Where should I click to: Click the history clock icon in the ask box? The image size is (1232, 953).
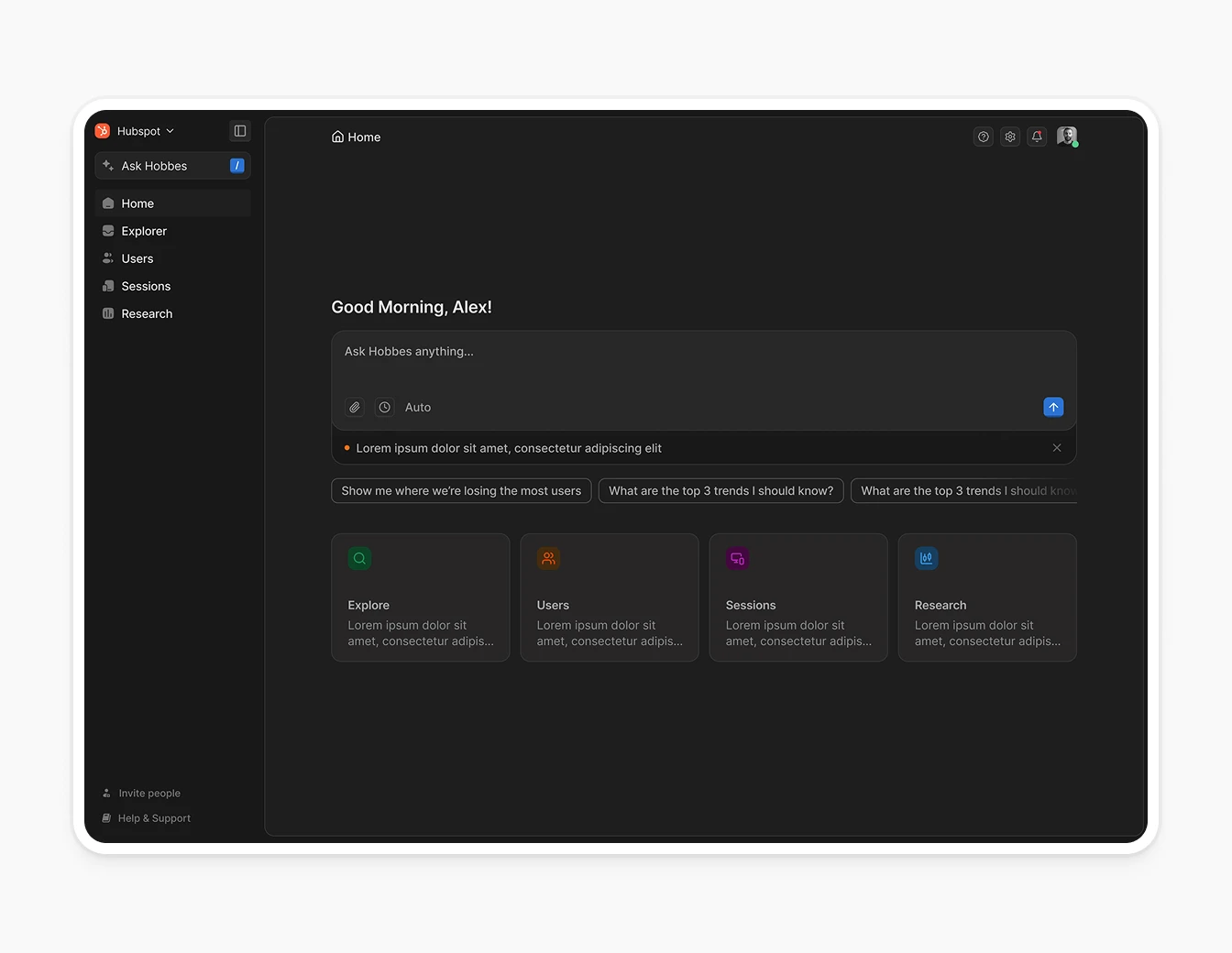click(x=384, y=407)
